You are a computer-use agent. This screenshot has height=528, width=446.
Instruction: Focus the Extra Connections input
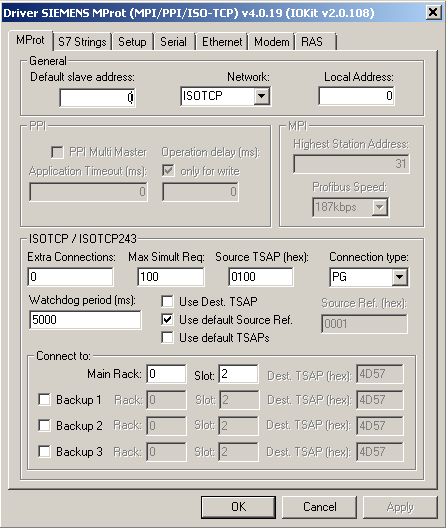[x=70, y=277]
